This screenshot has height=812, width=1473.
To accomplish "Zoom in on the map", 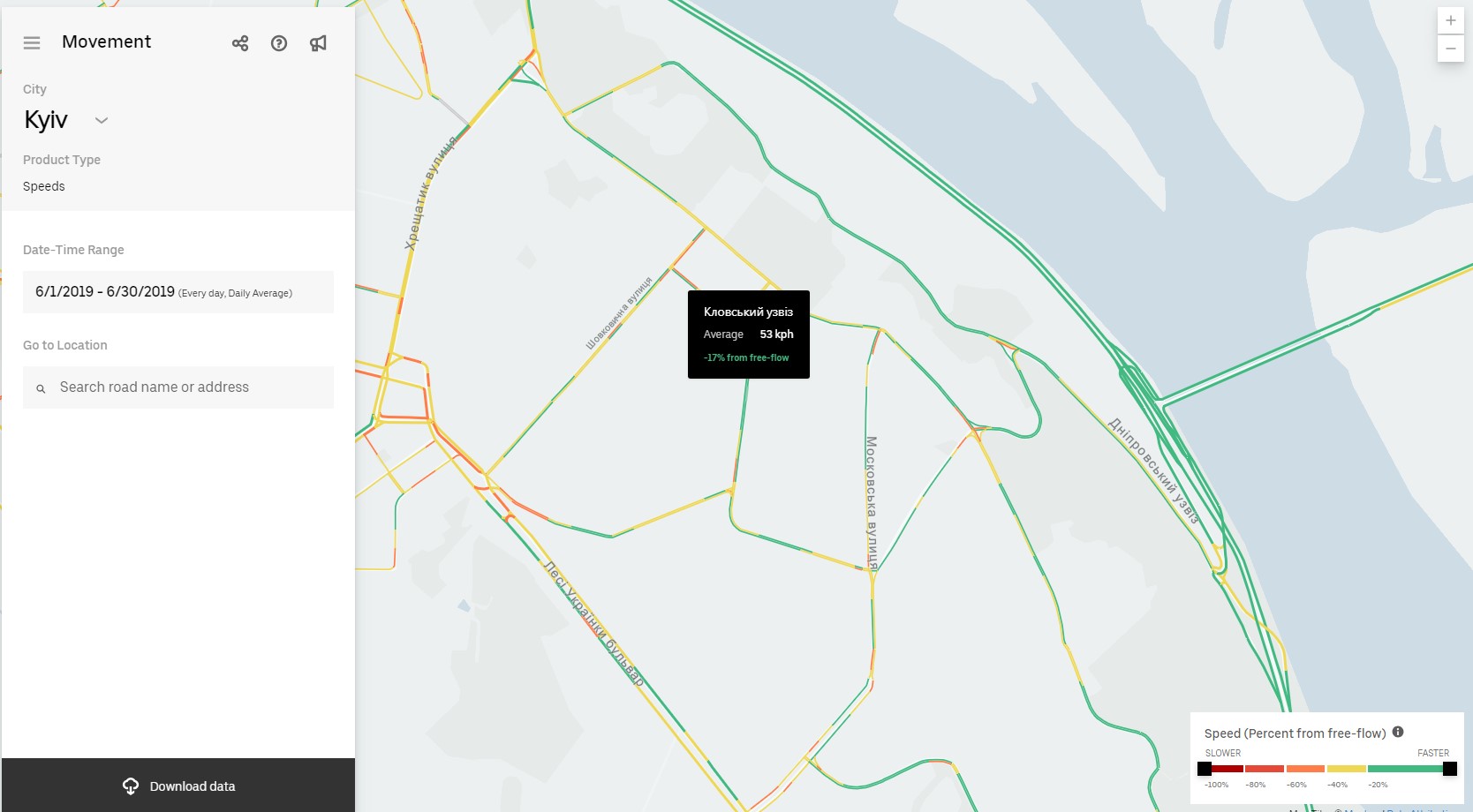I will (1450, 21).
